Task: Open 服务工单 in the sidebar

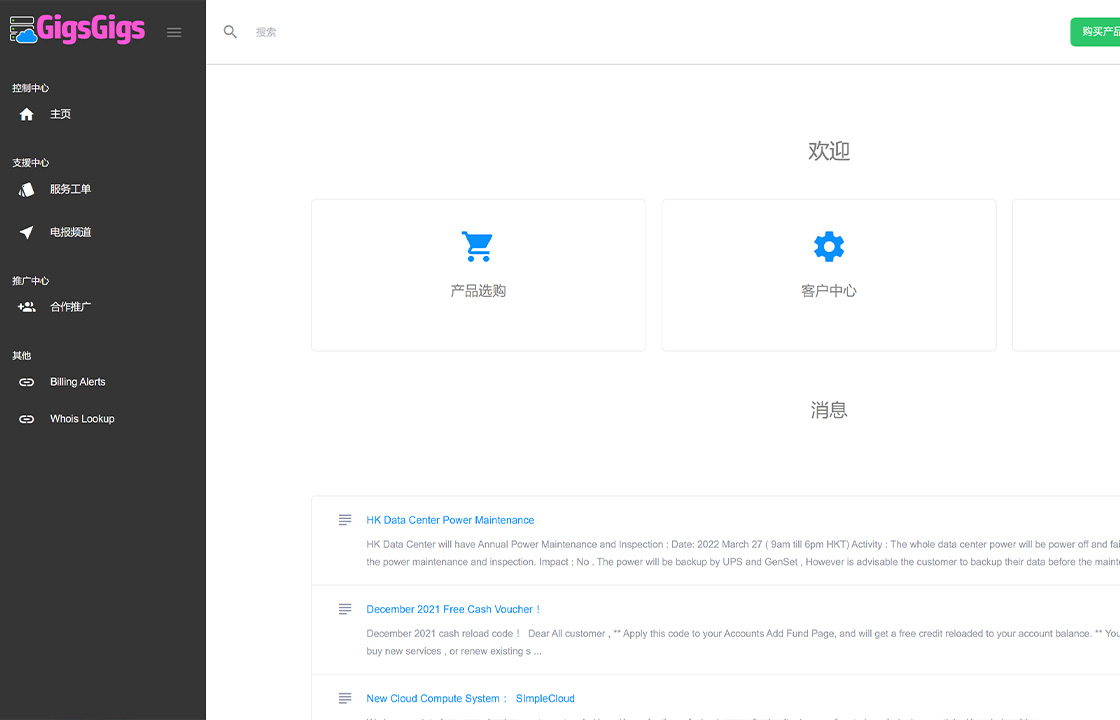Action: pos(70,189)
